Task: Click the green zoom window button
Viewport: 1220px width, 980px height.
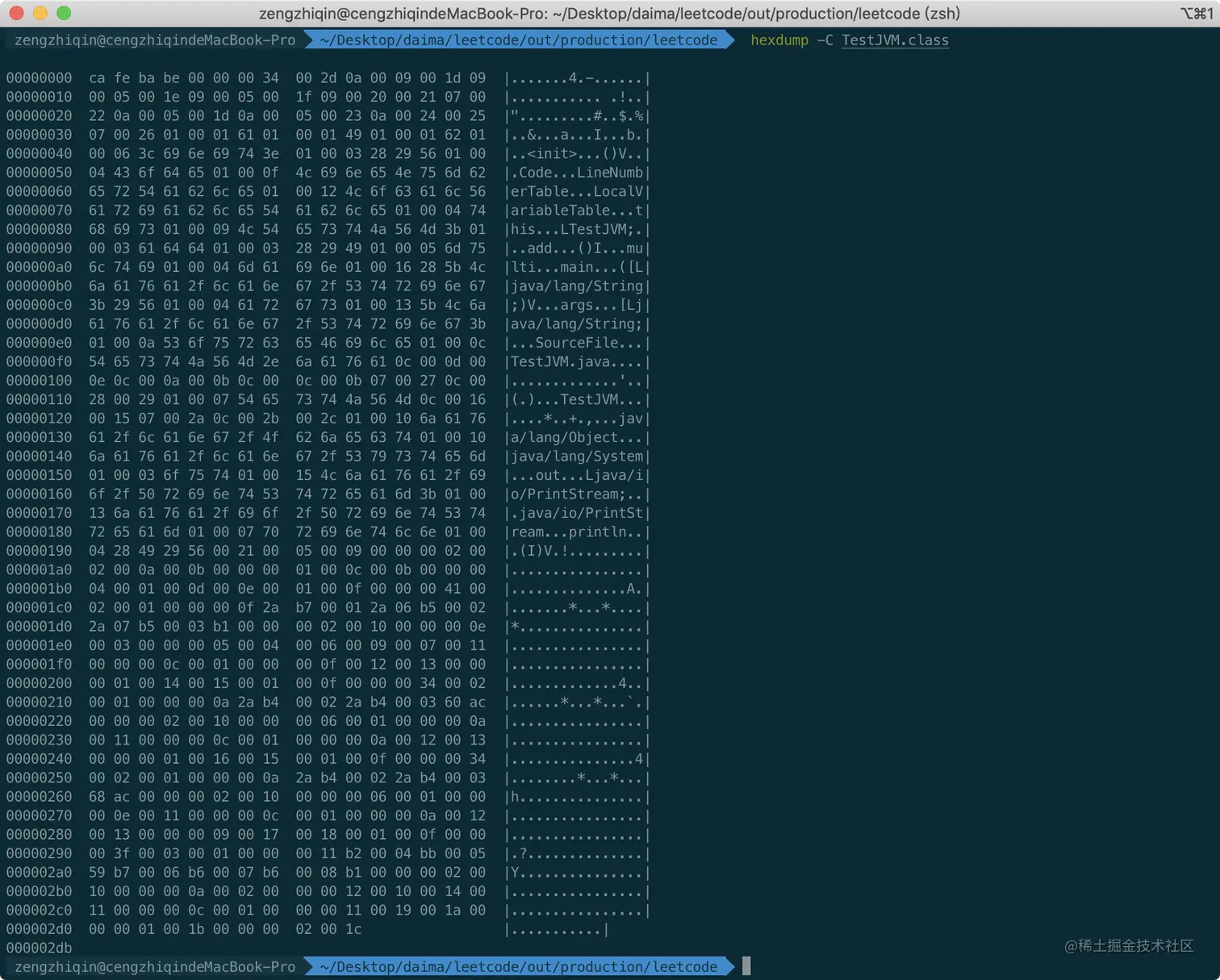Action: tap(64, 13)
